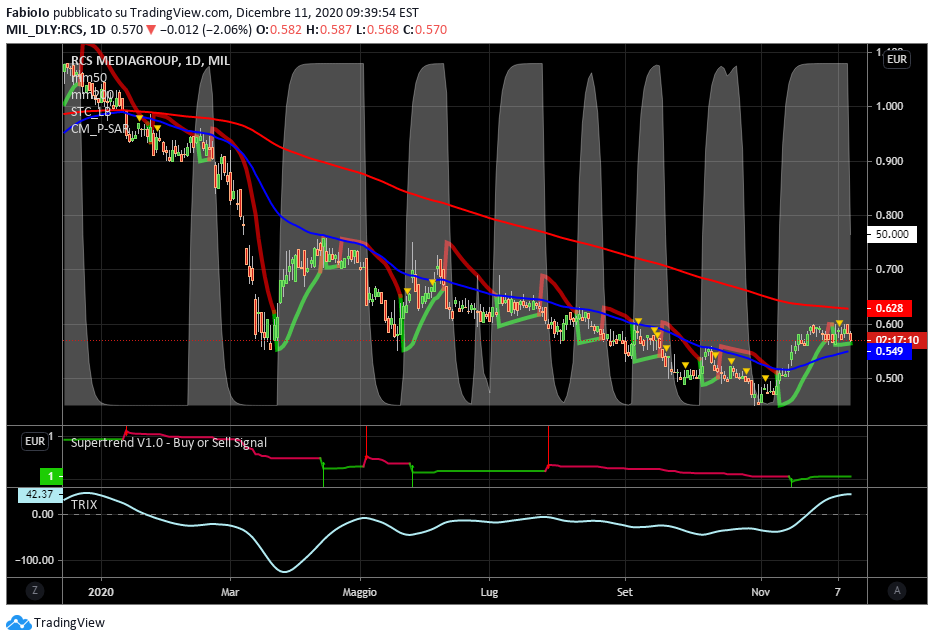934x641 pixels.
Task: Click the blue 0.549 price label
Action: pos(889,351)
